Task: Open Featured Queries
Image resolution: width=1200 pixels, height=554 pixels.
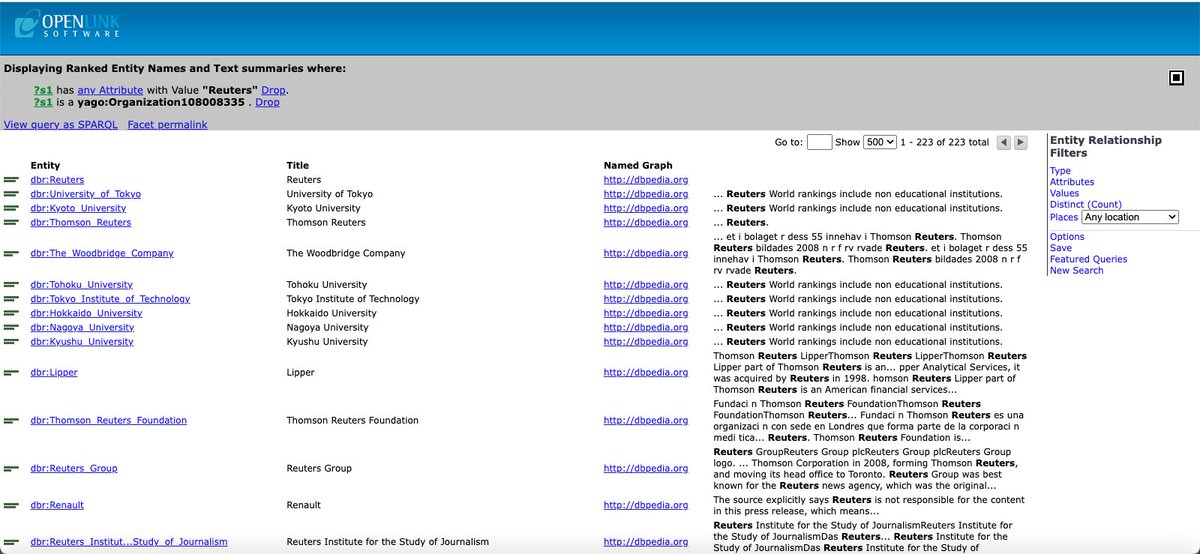Action: 1088,259
